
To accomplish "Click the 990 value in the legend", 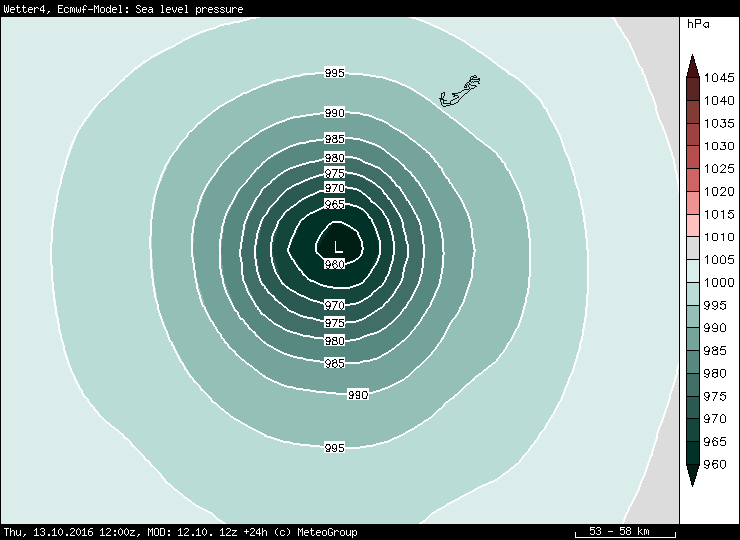I will 715,328.
